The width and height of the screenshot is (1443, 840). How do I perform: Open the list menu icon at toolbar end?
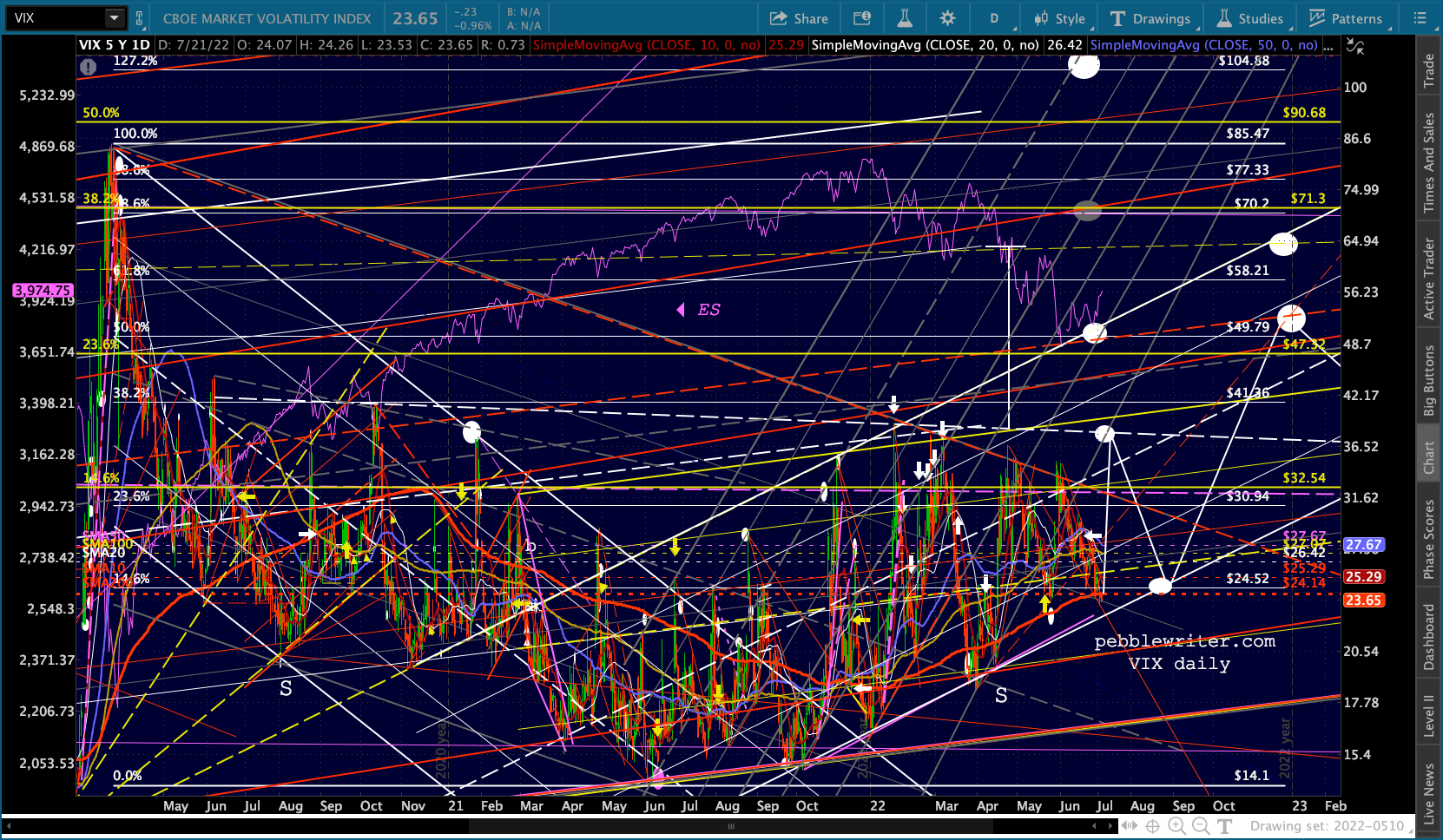1420,18
